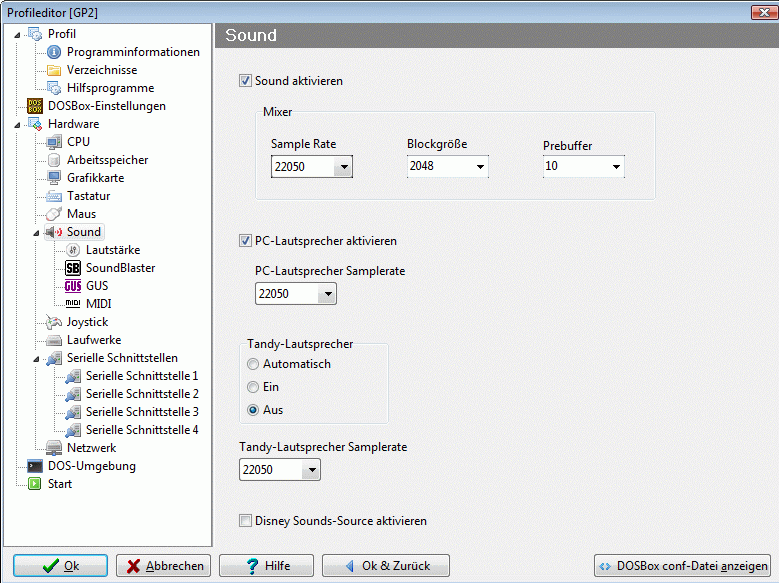
Task: Click the Serielle Schnittstelle 1 icon
Action: coord(73,376)
